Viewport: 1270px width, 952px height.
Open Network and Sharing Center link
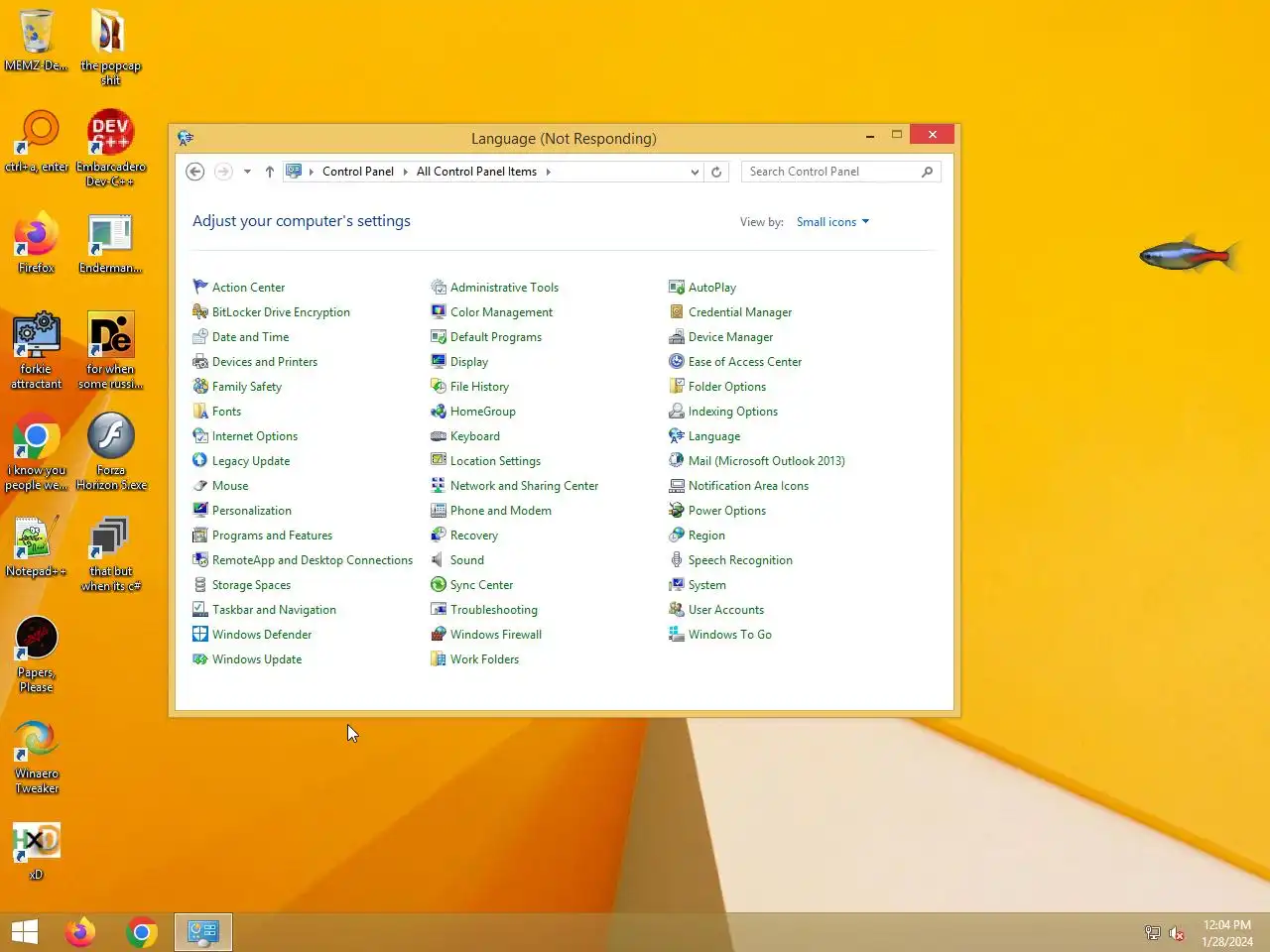click(x=524, y=485)
